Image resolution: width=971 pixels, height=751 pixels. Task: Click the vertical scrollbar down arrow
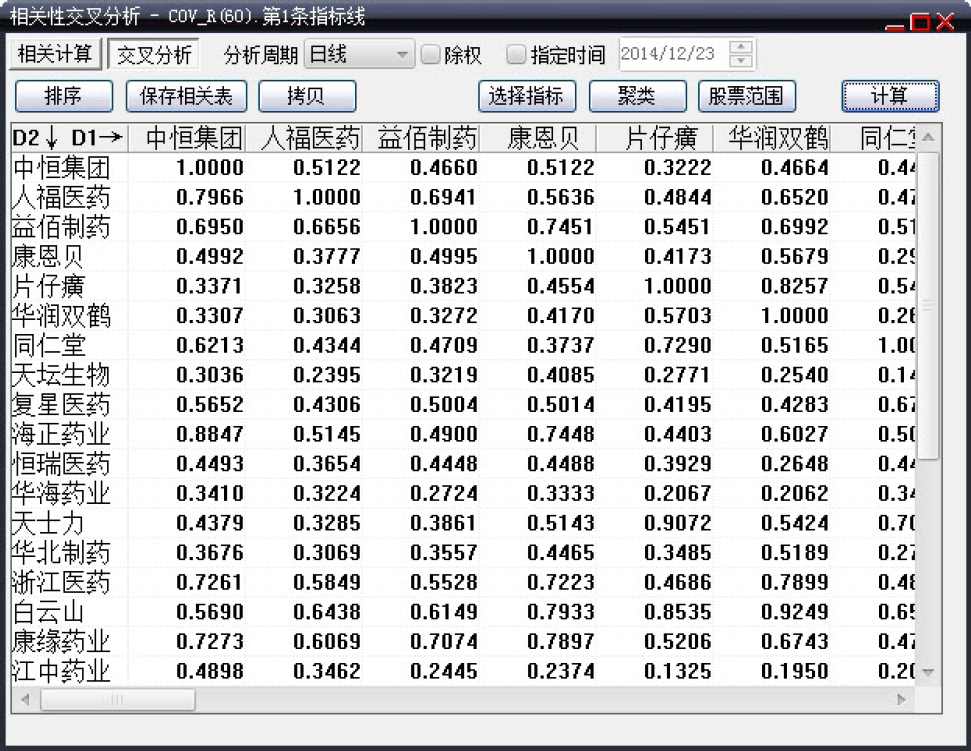point(928,672)
